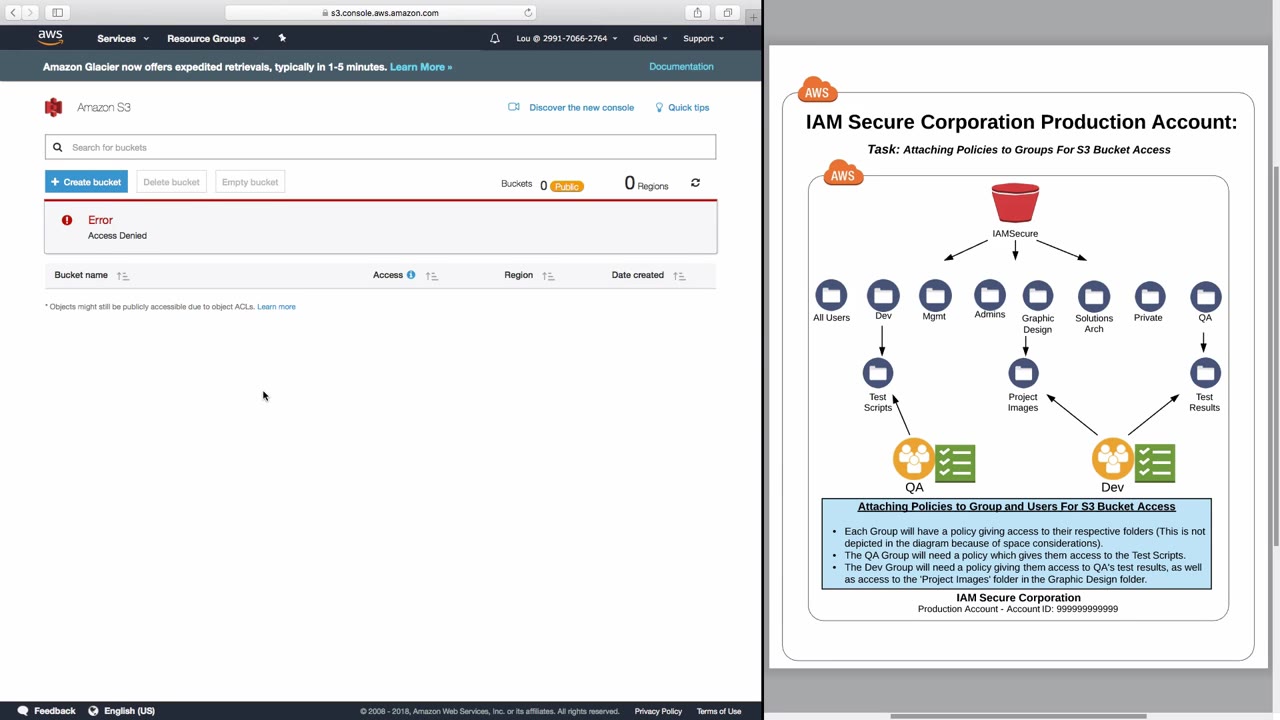The image size is (1280, 720).
Task: Follow the Glacier banner Learn More link
Action: tap(421, 67)
